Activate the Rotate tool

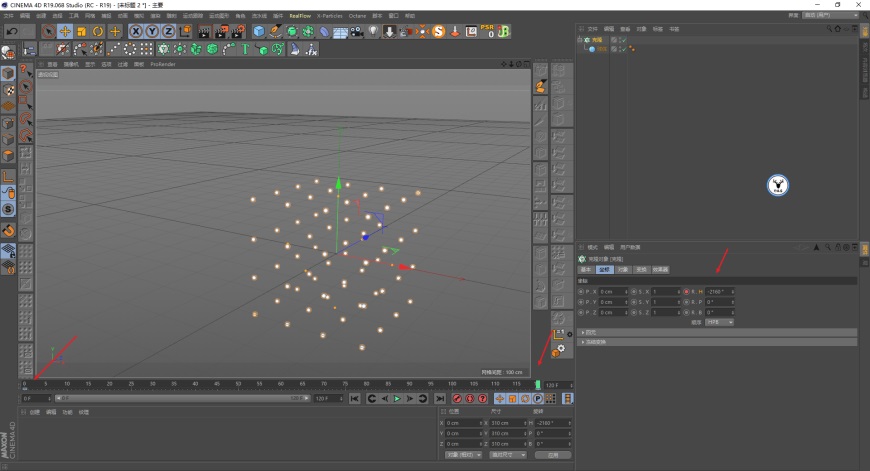click(98, 32)
